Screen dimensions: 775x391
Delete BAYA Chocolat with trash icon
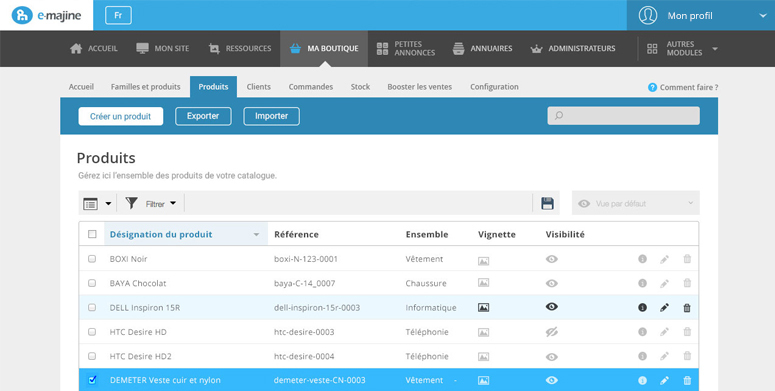pos(687,283)
